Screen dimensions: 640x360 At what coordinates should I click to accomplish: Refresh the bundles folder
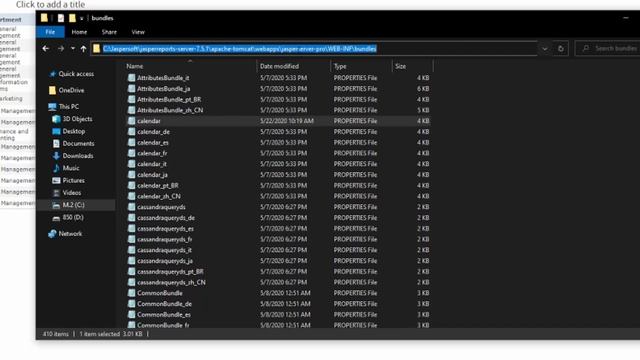click(560, 49)
